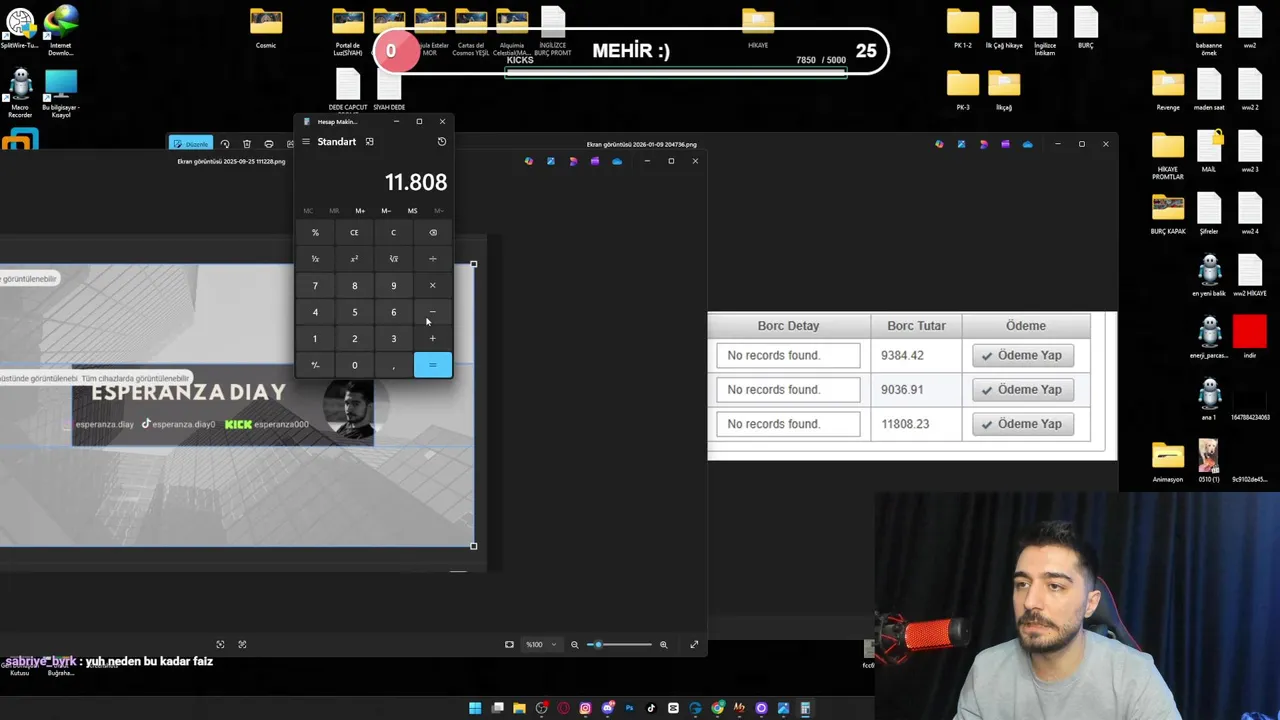
Task: Click the reciprocal 1/x key
Action: 315,259
